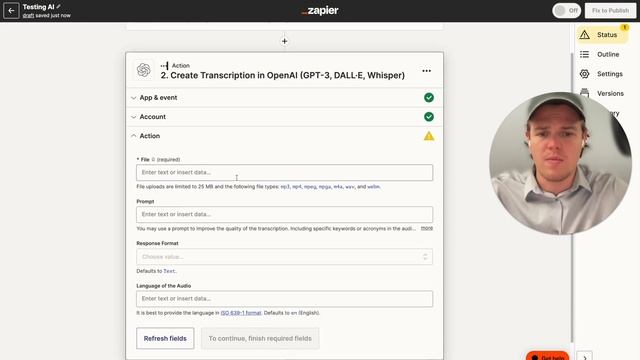Click the green check next to Account
The width and height of the screenshot is (640, 360).
tap(429, 117)
